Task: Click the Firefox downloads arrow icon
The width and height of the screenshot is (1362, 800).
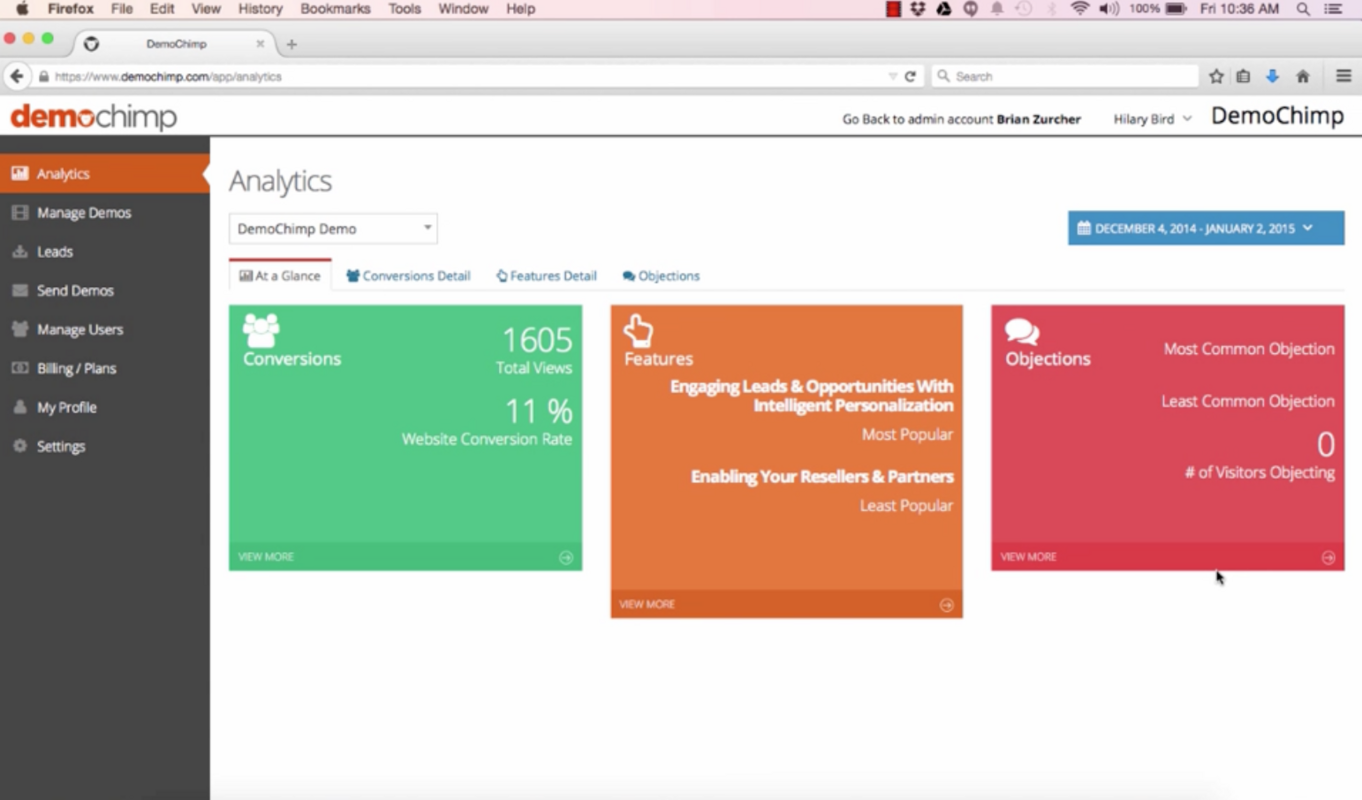Action: (x=1272, y=76)
